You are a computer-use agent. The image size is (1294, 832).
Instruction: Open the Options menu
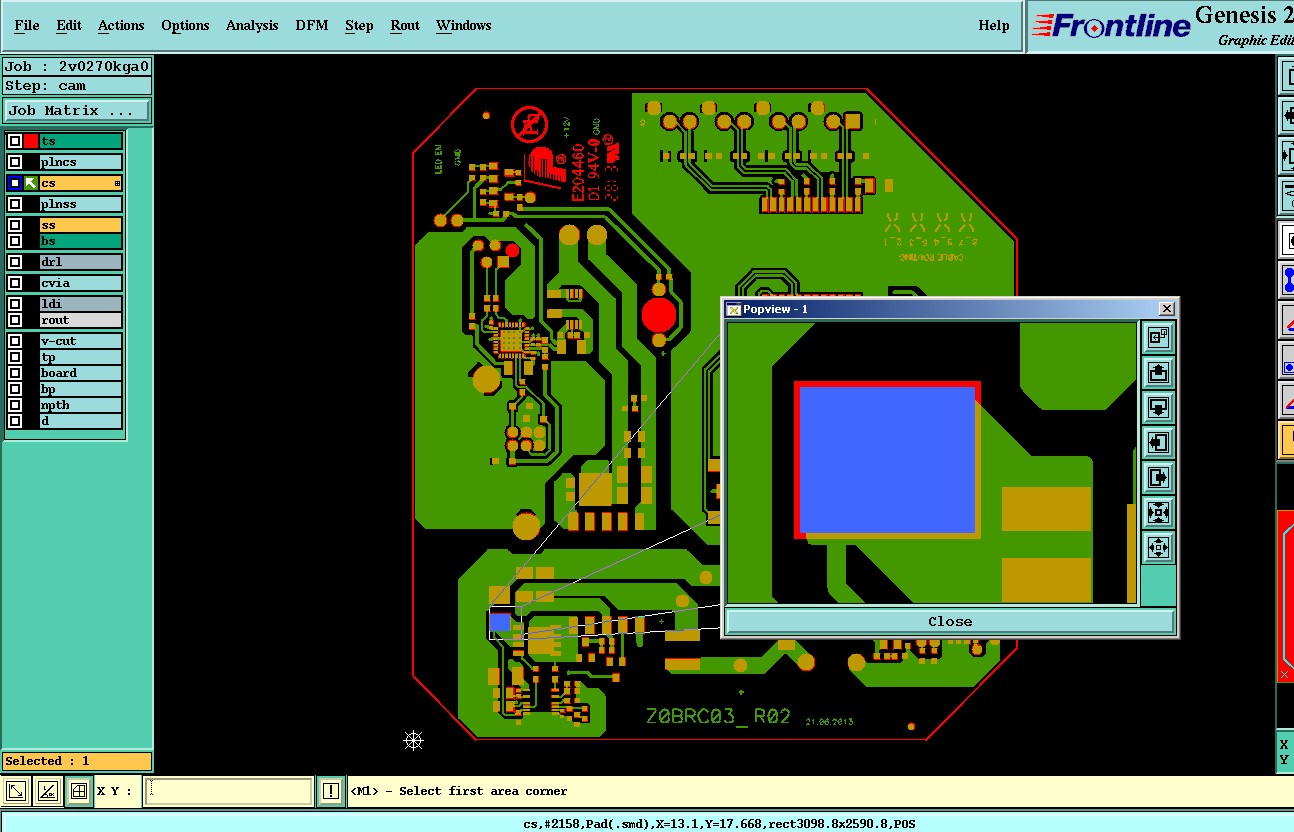click(x=185, y=25)
